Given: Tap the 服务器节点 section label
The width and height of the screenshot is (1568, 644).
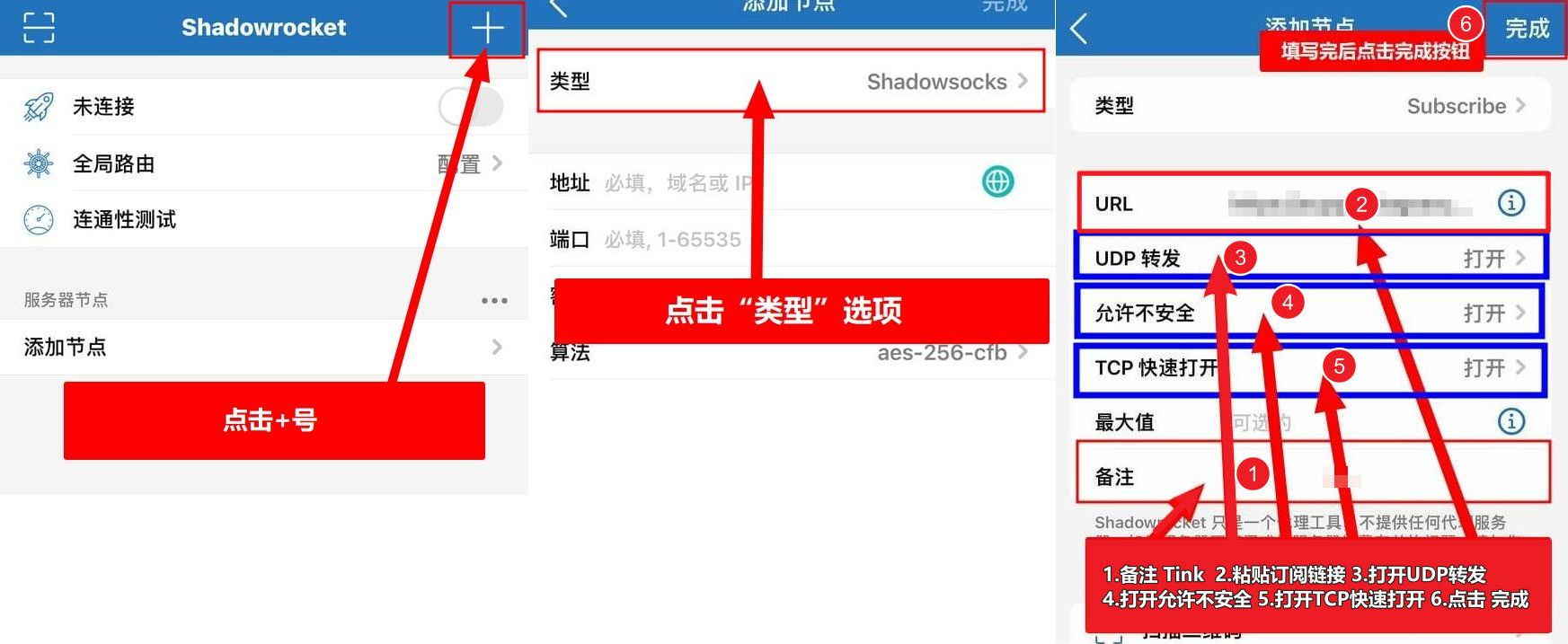Looking at the screenshot, I should 66,300.
